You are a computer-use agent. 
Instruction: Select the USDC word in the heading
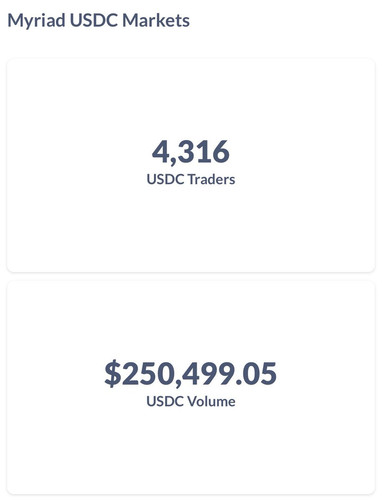(x=94, y=20)
